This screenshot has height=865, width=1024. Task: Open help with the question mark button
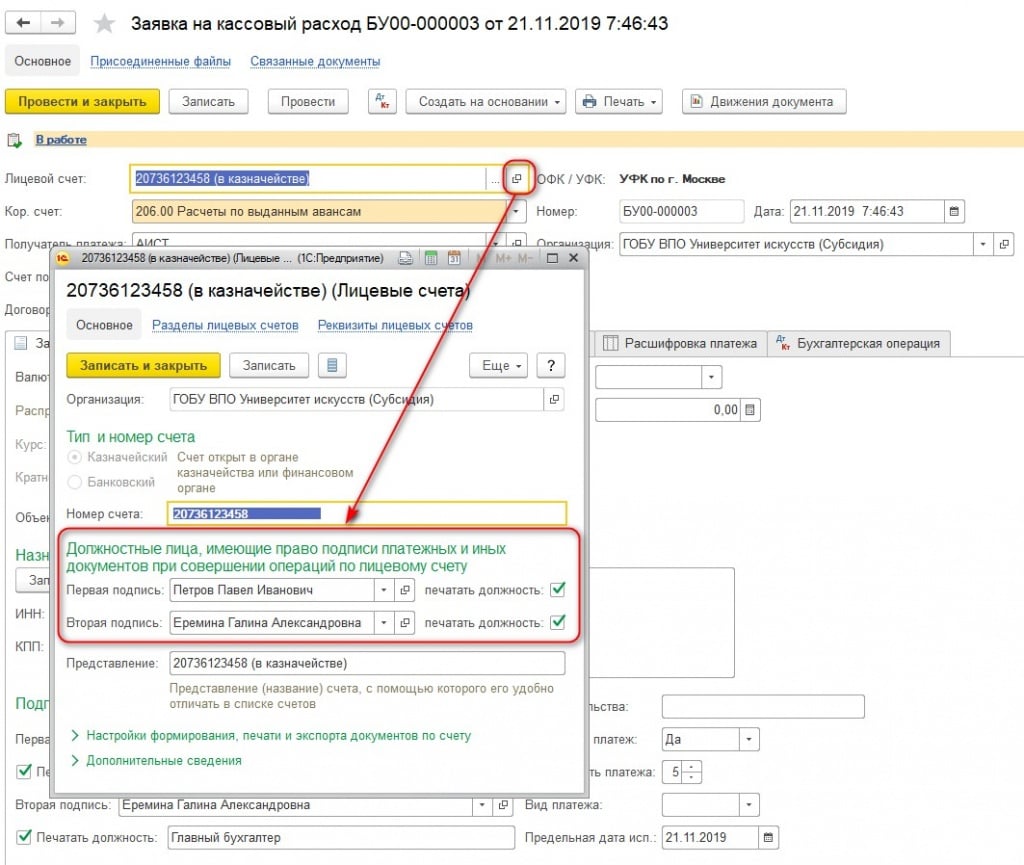click(551, 366)
